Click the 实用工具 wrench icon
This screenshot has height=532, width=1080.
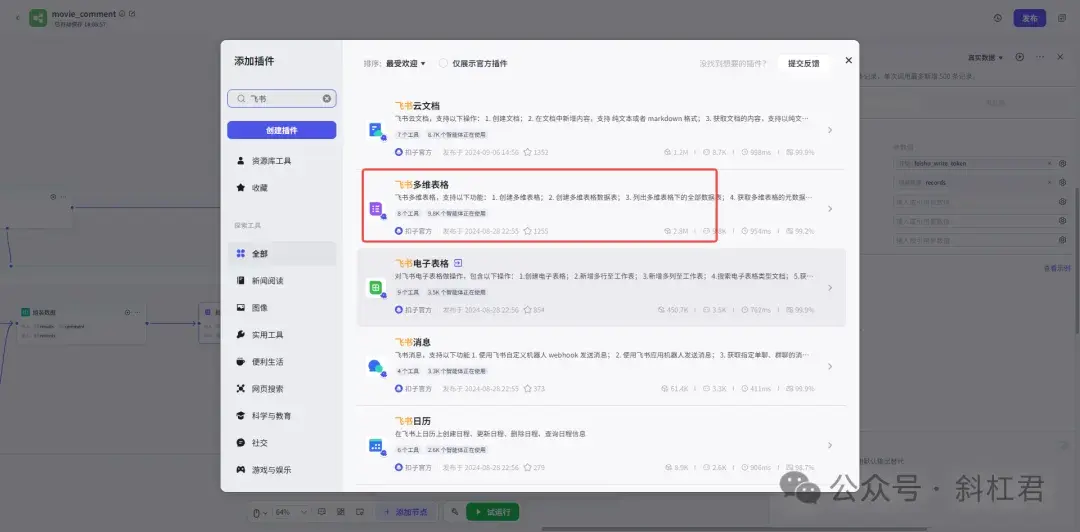click(x=240, y=334)
